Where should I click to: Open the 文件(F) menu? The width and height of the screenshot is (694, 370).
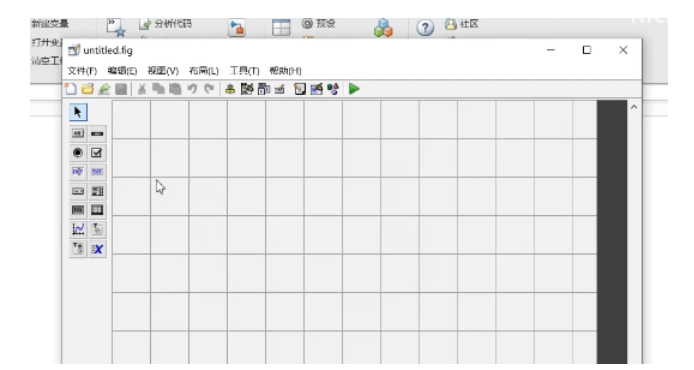coord(82,71)
